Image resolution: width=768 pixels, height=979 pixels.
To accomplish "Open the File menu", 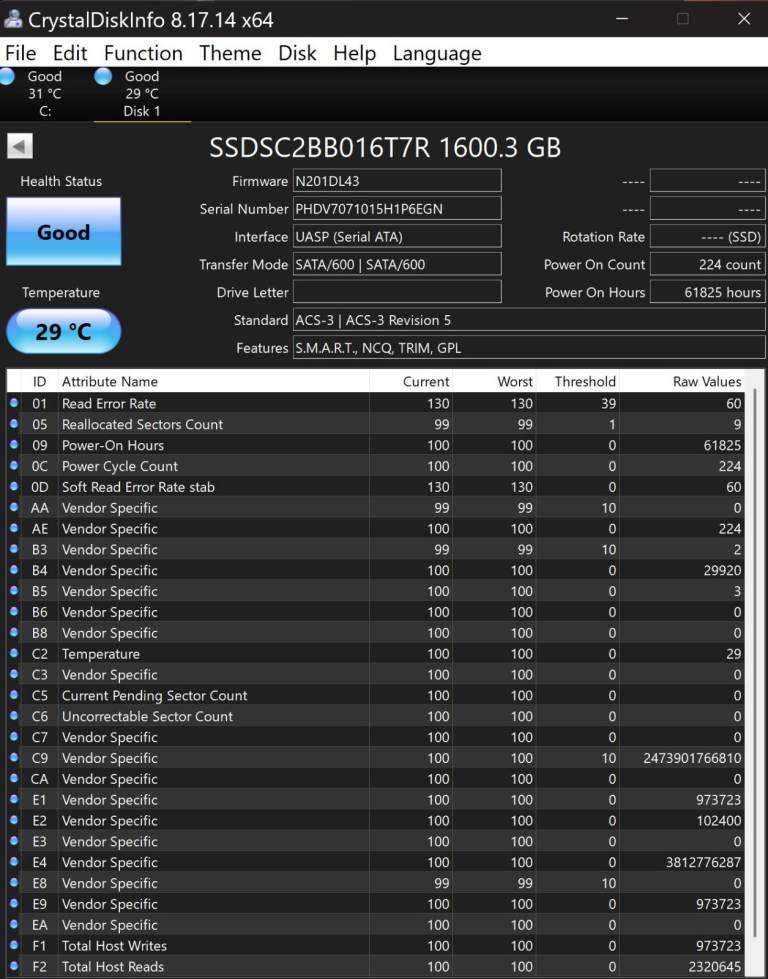I will [20, 53].
